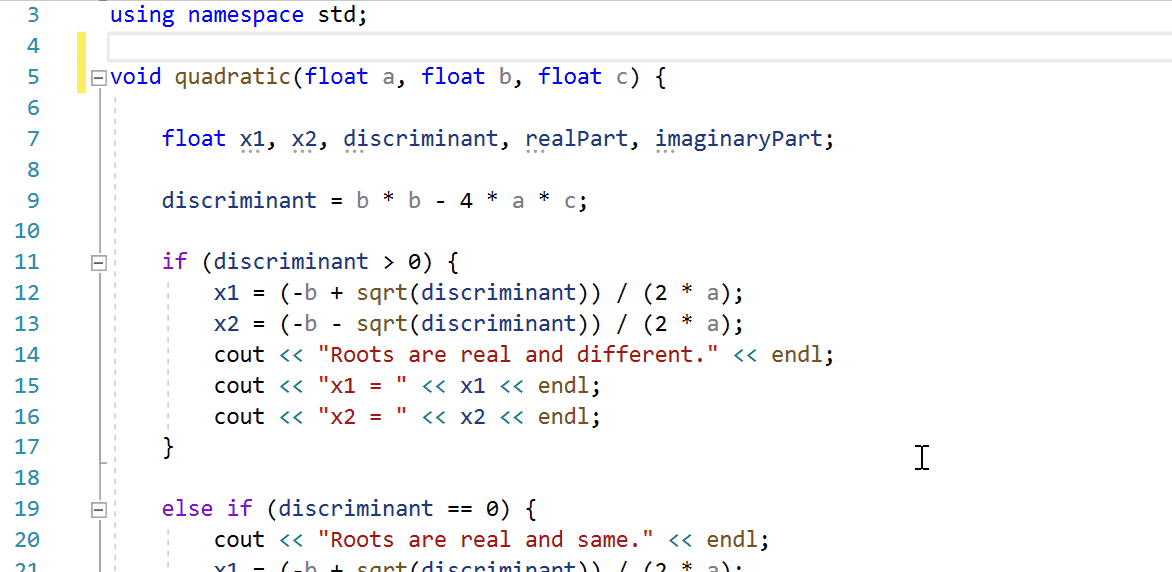Select line number 14 in the margin
1172x572 pixels.
[28, 354]
